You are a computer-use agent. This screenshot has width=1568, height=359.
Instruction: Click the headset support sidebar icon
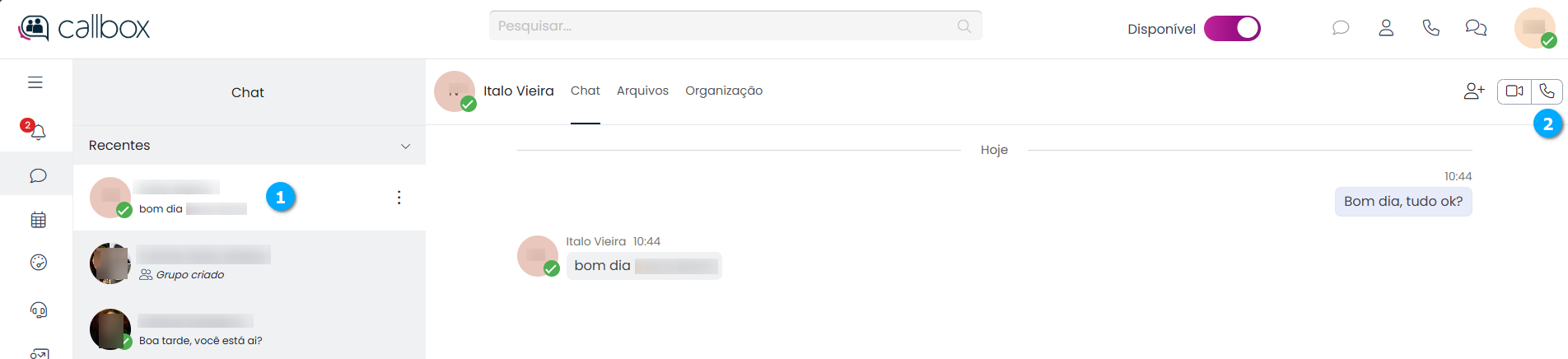coord(38,310)
